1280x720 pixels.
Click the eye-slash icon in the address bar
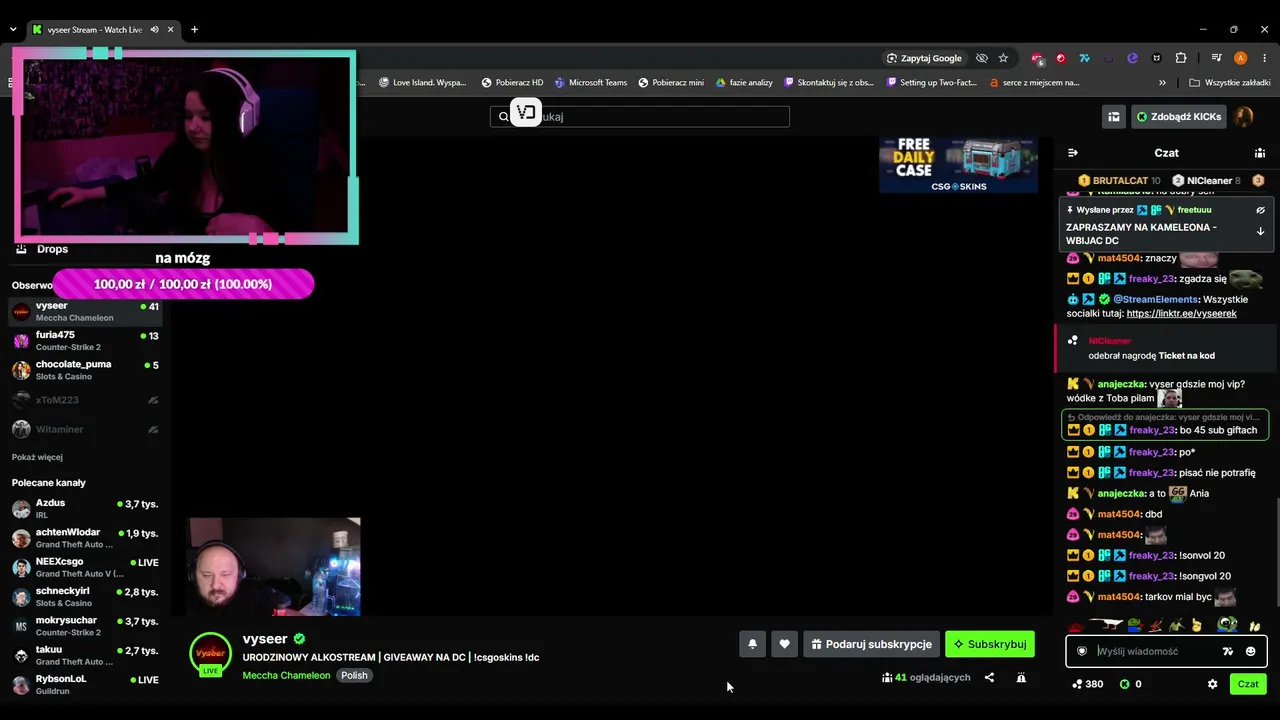[982, 58]
